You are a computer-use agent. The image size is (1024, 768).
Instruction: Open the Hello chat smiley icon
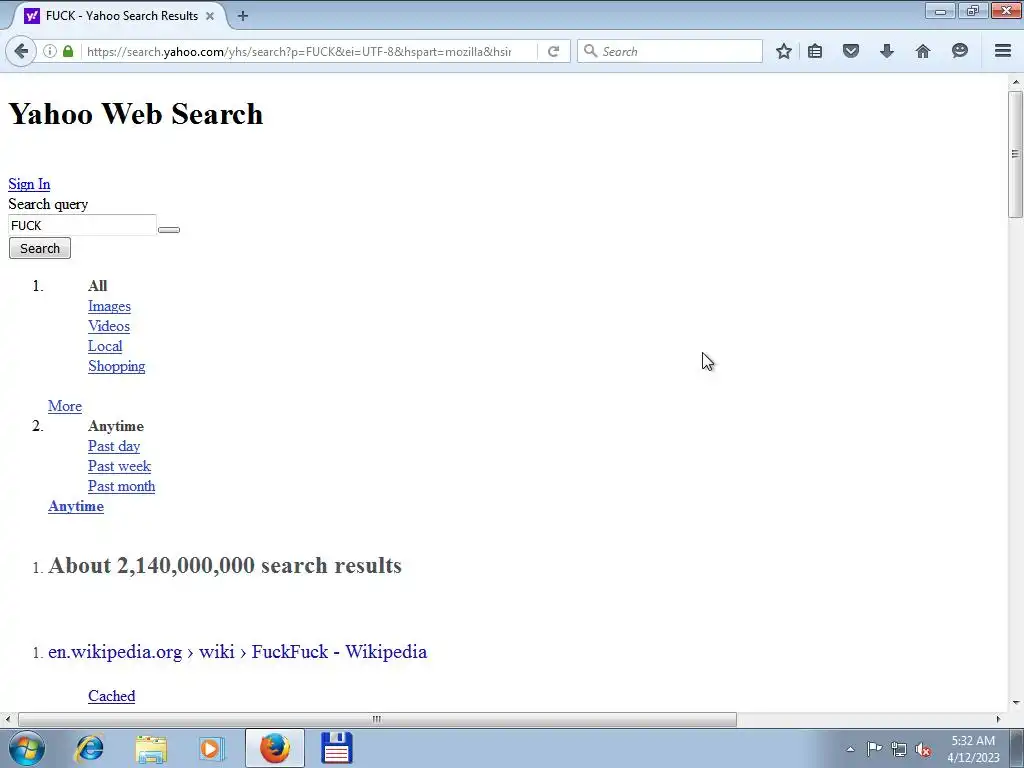[959, 51]
